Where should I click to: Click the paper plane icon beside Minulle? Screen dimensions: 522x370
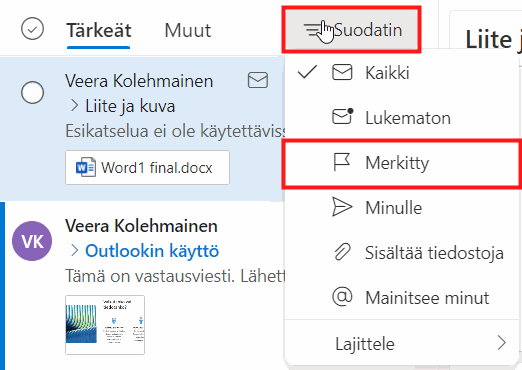pos(342,207)
